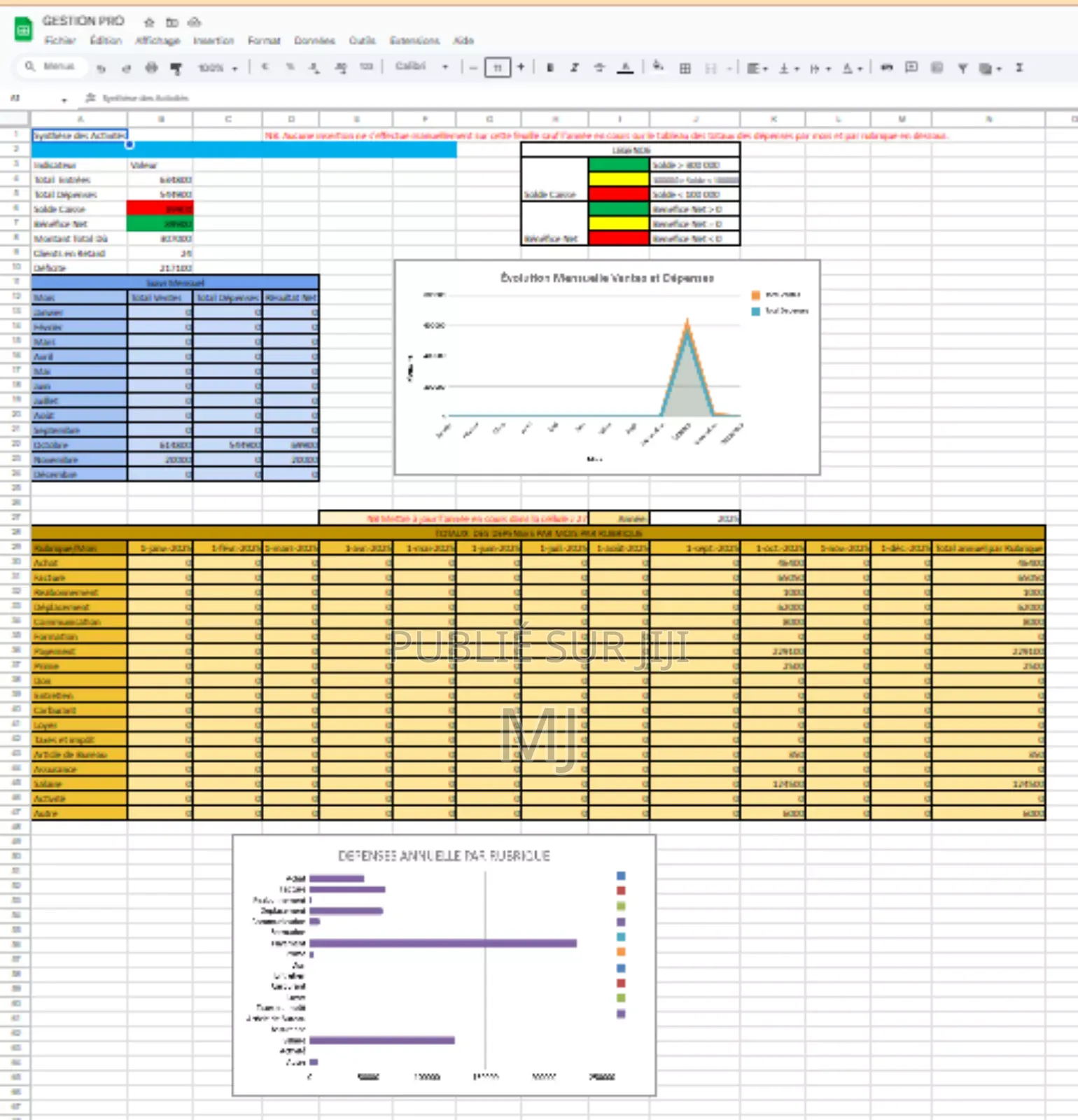1078x1120 pixels.
Task: Toggle italic formatting
Action: (574, 68)
